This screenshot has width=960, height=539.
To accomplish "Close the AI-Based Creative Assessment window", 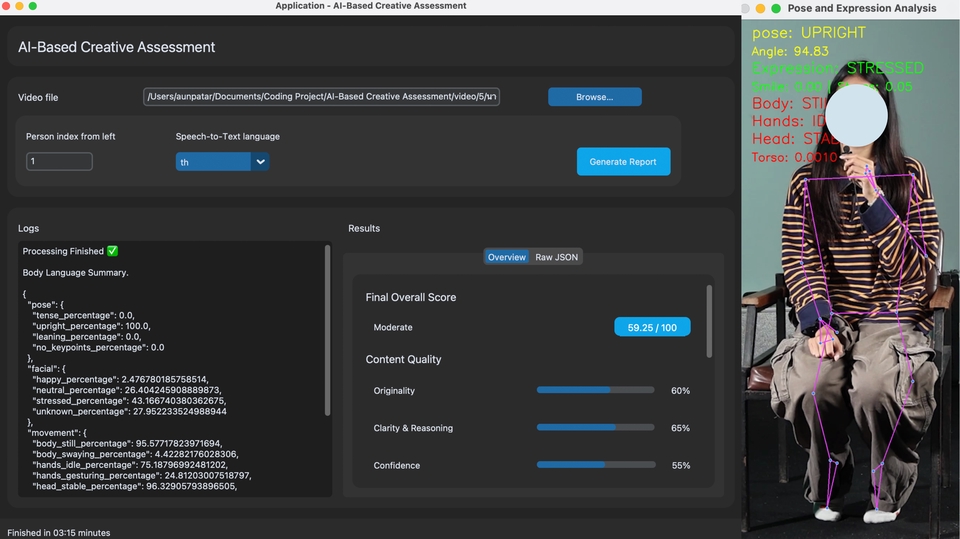I will pyautogui.click(x=6, y=6).
